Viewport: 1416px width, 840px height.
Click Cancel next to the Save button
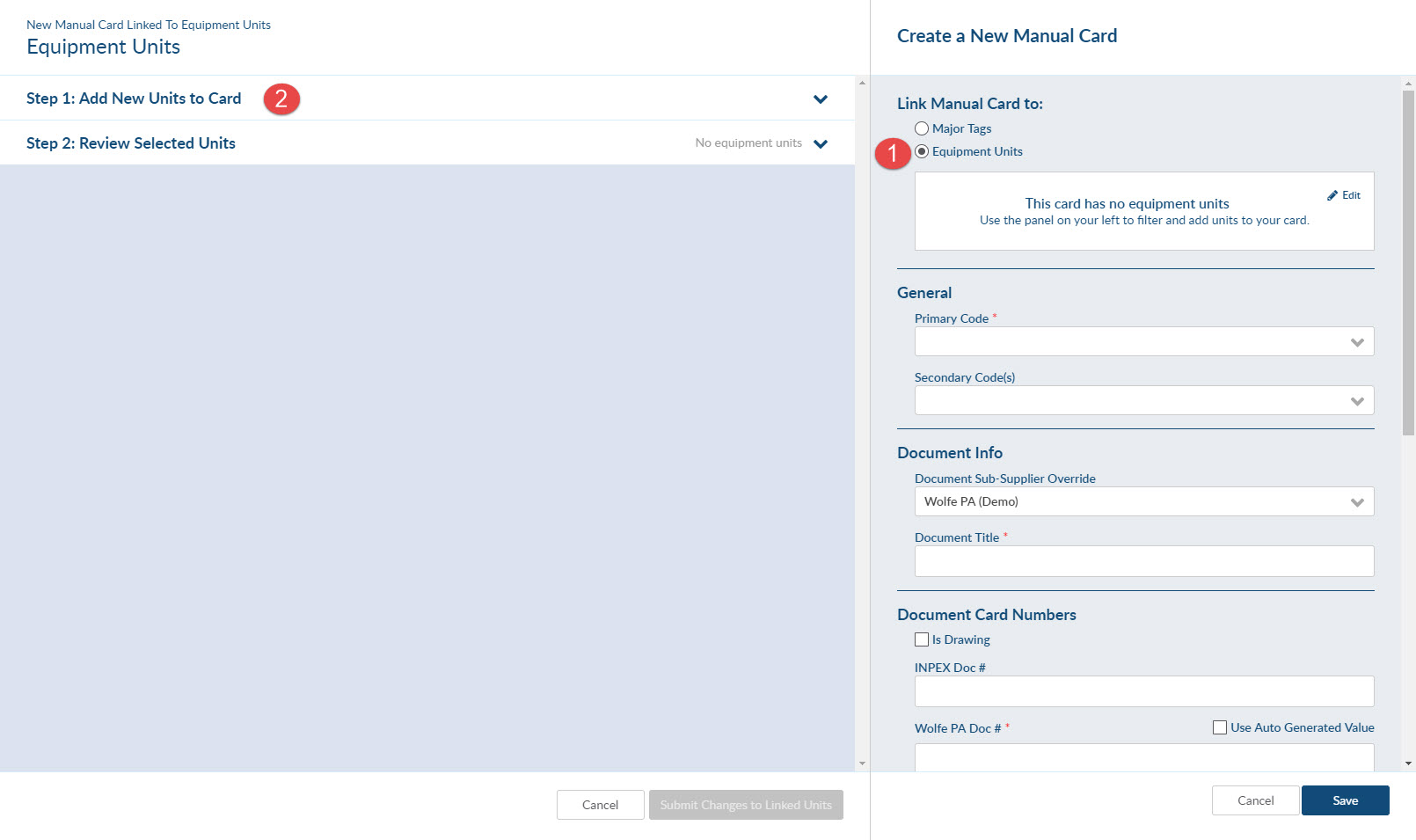click(1256, 800)
